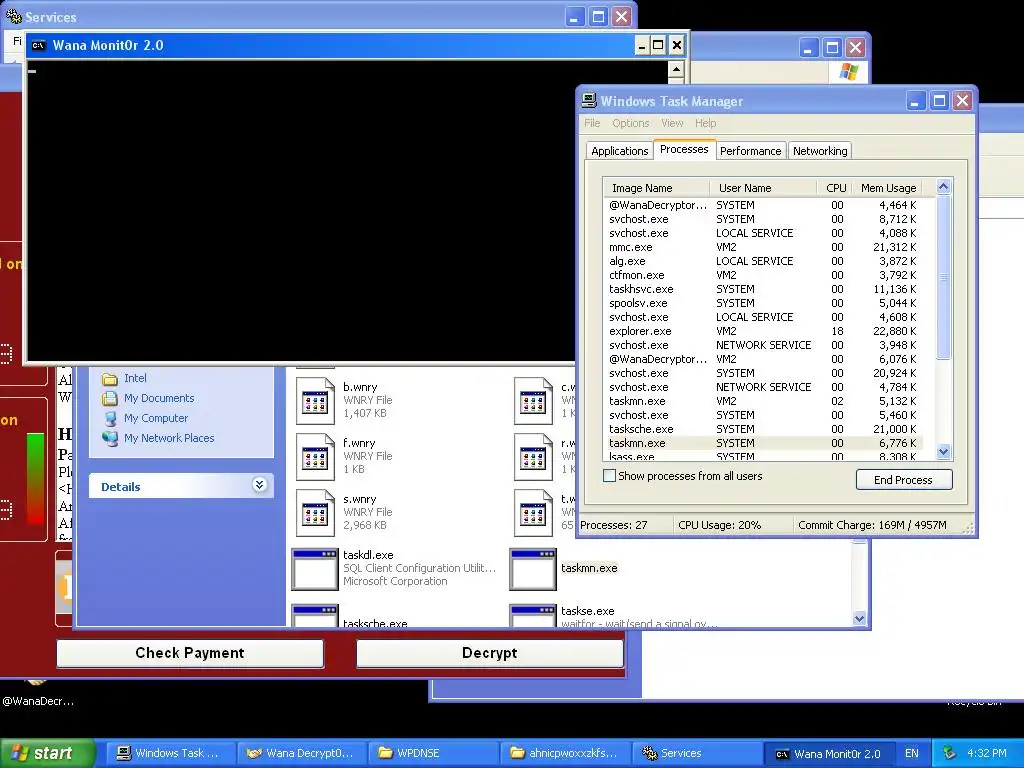
Task: Select ctfmon.exe process row
Action: [x=763, y=276]
